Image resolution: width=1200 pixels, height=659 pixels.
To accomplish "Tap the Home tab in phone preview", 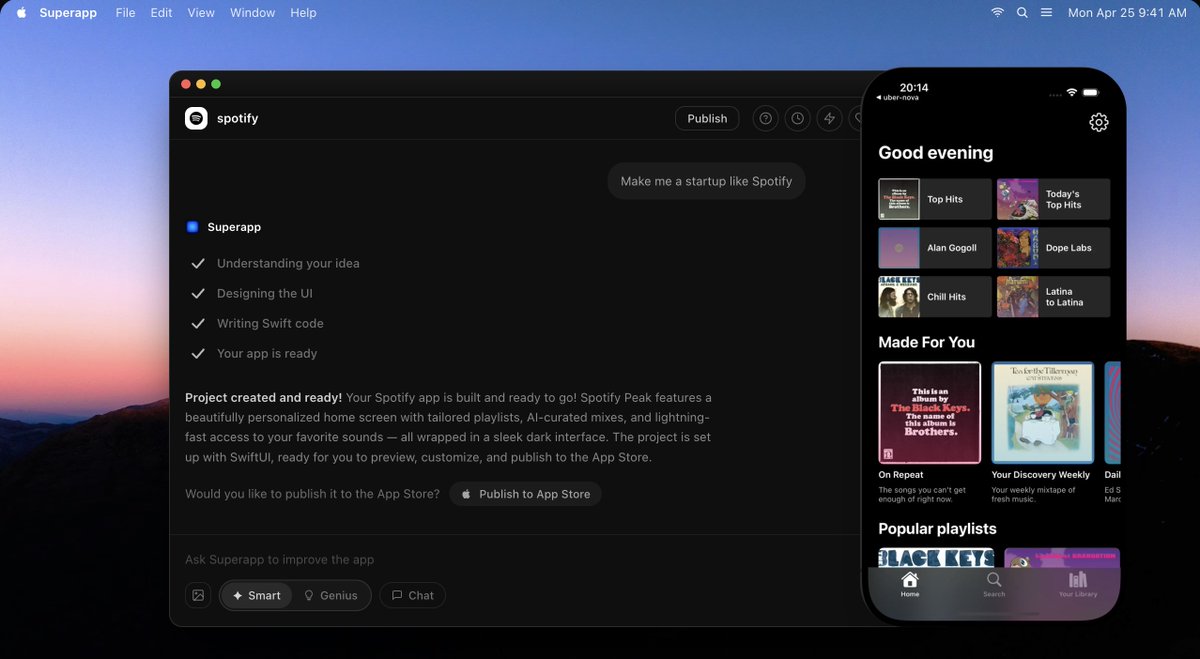I will [910, 585].
